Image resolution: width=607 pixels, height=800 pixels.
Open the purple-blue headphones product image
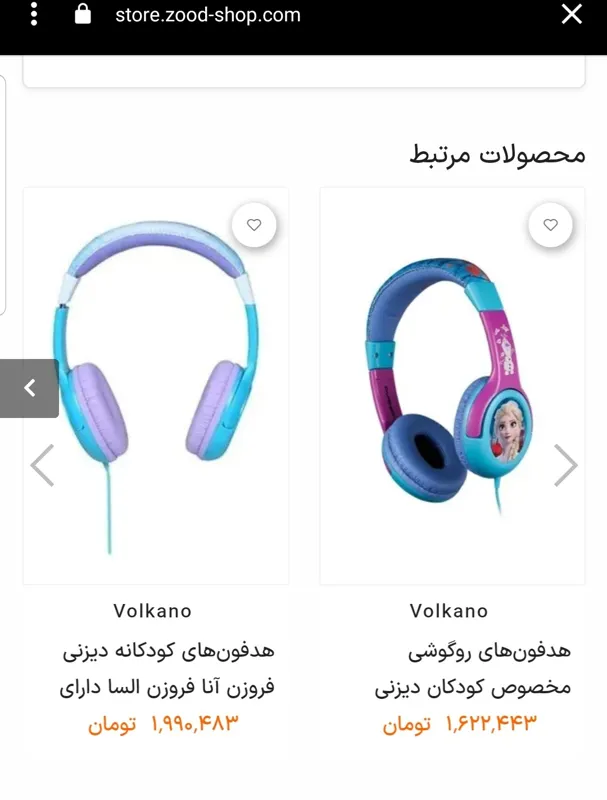[x=156, y=386]
